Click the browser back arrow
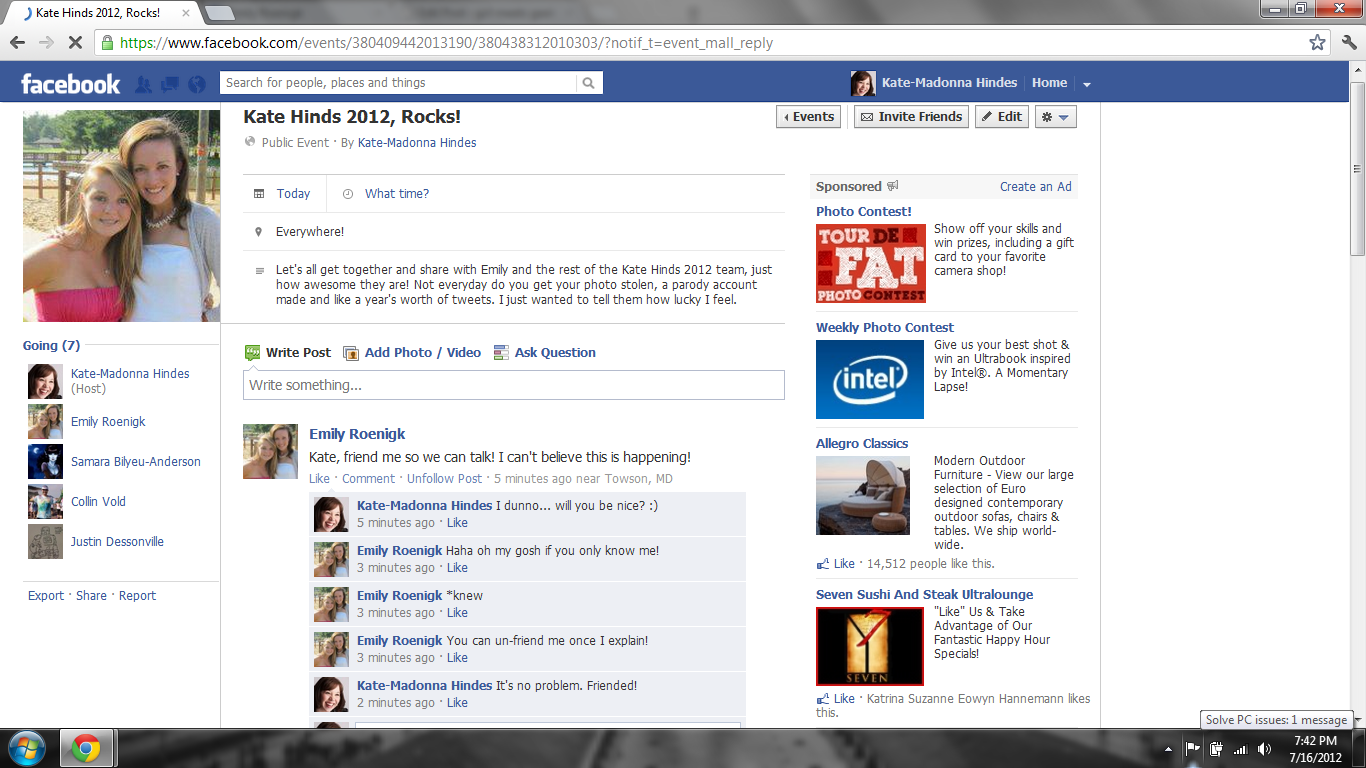 (x=17, y=43)
